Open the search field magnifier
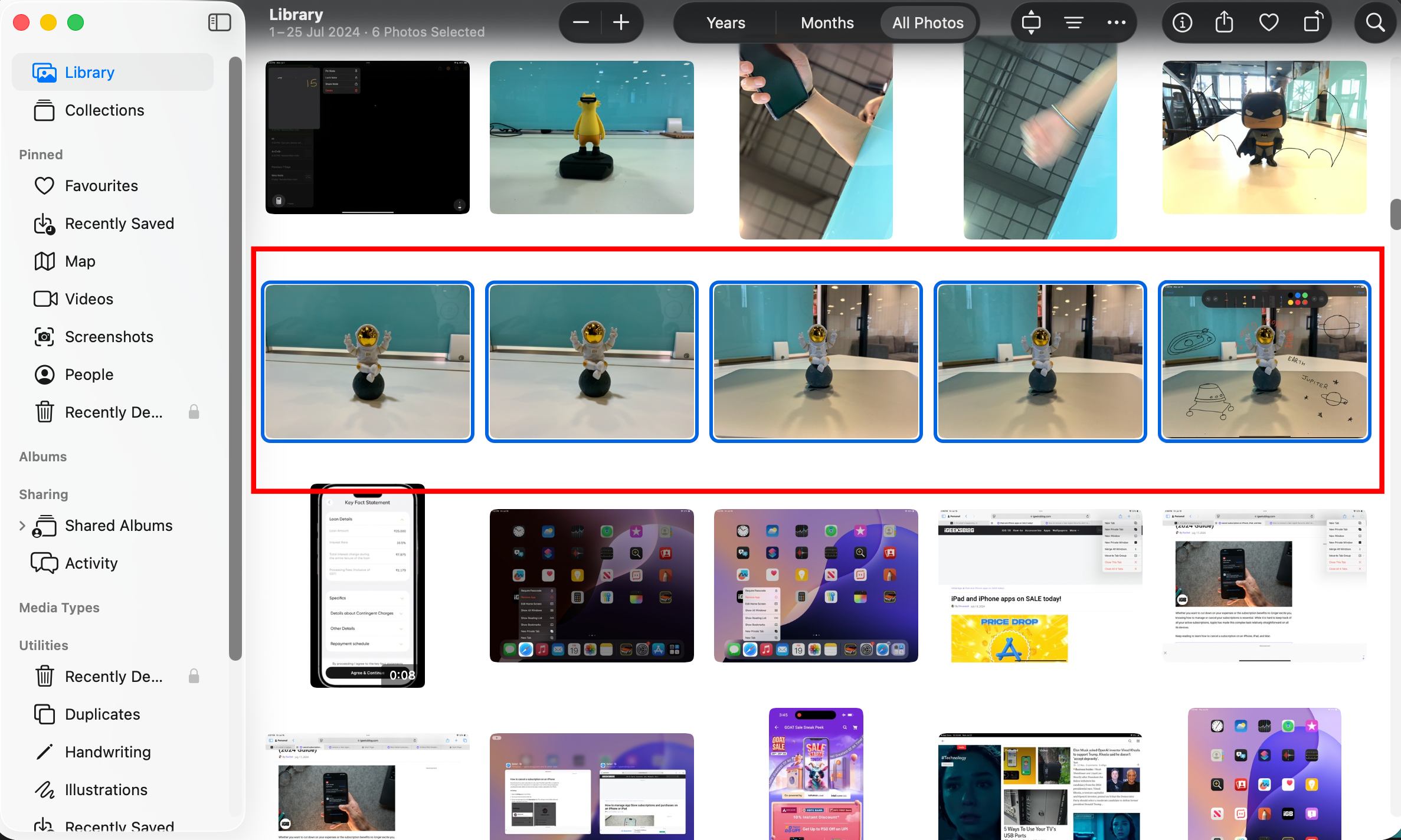This screenshot has width=1401, height=840. (1375, 23)
